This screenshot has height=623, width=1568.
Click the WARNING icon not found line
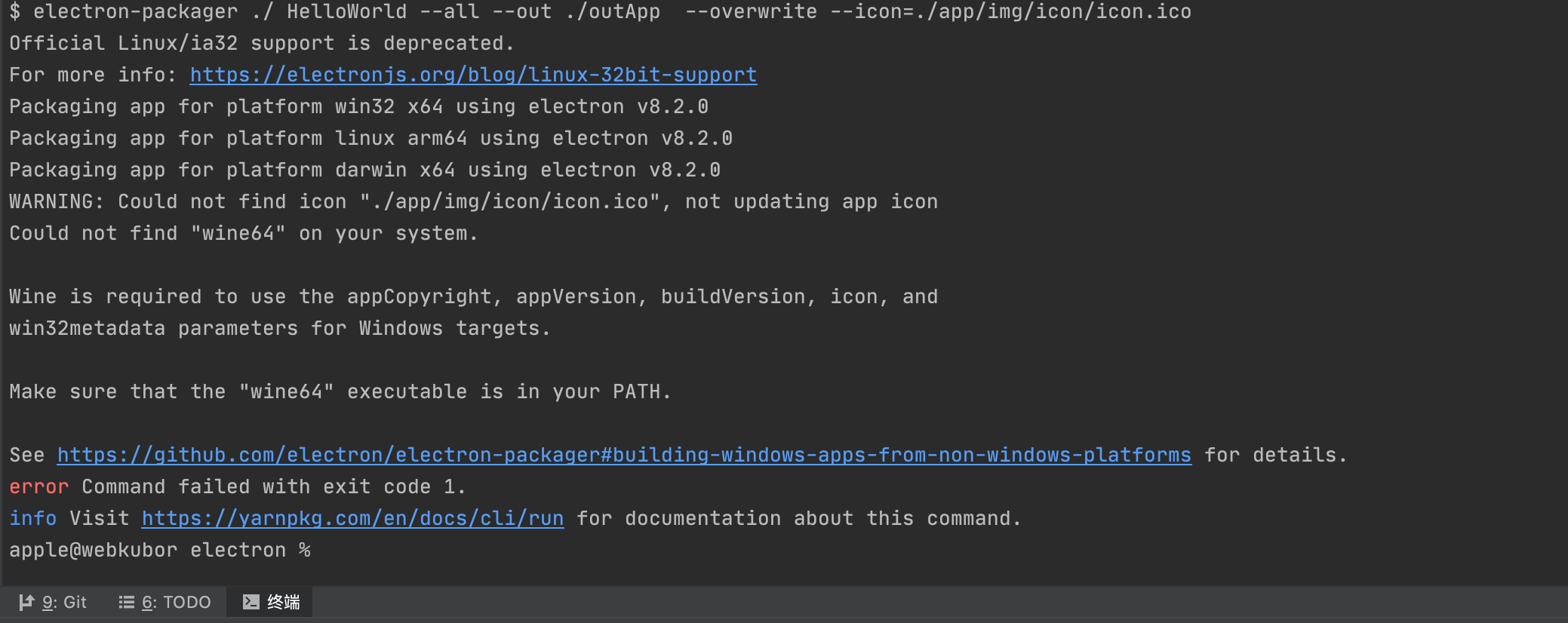pyautogui.click(x=473, y=201)
